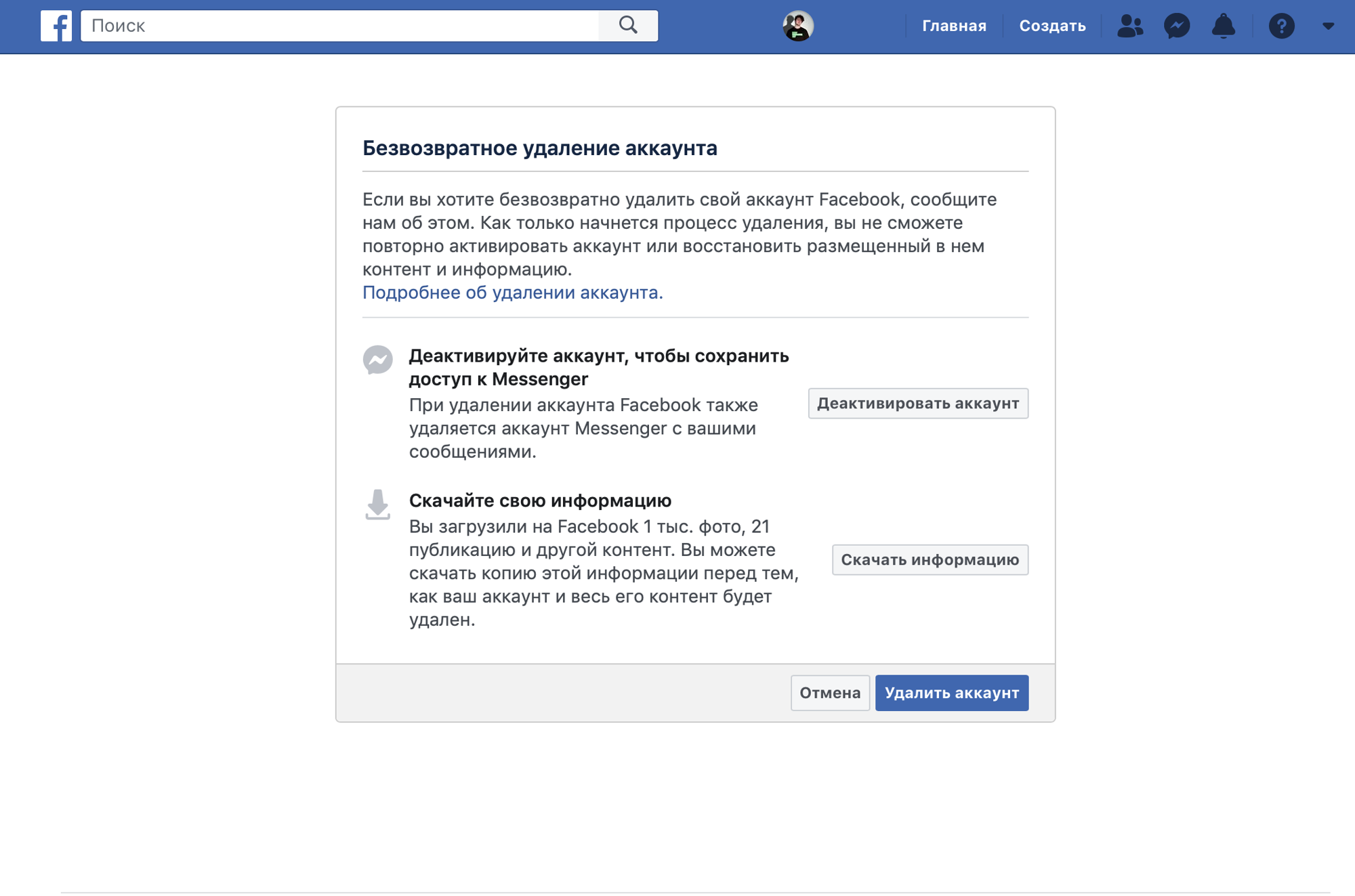The image size is (1355, 896).
Task: Click the blue Удалить аккаунт button
Action: pyautogui.click(x=952, y=692)
